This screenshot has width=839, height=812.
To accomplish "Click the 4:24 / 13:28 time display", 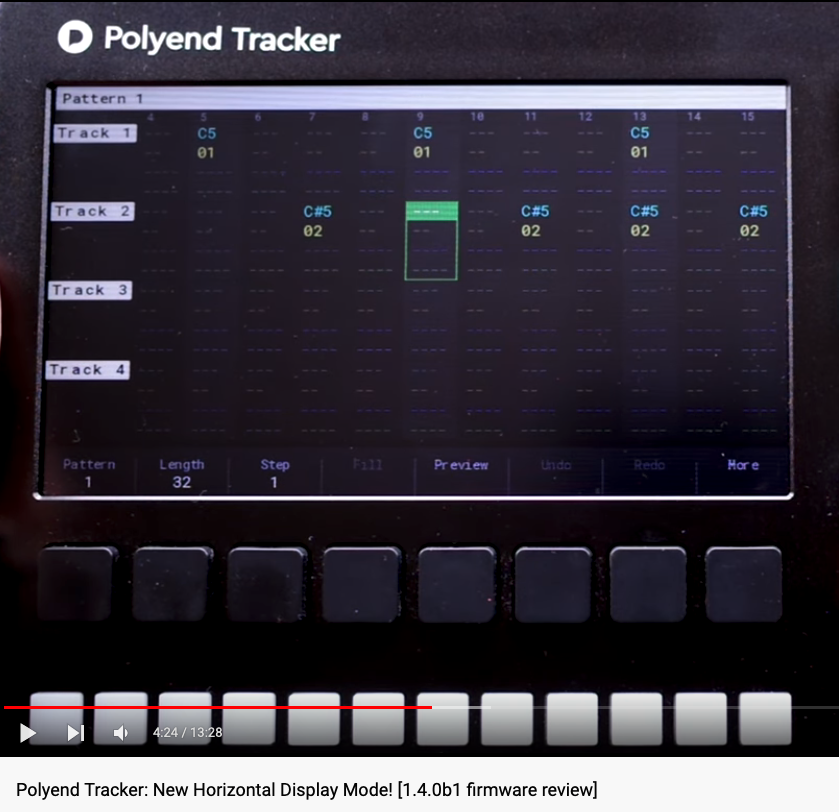I will pos(187,732).
